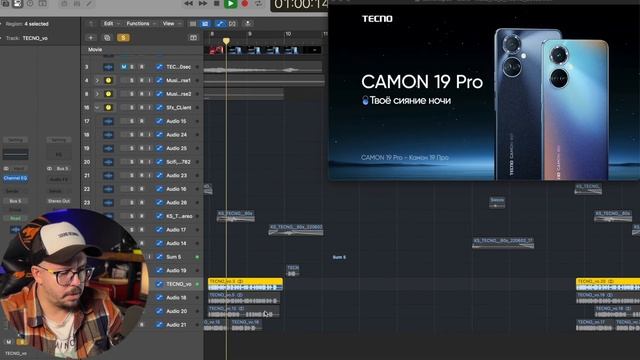Click the EQ thumbnail on left channel strip
Screen dimensions: 640x360
[16, 154]
